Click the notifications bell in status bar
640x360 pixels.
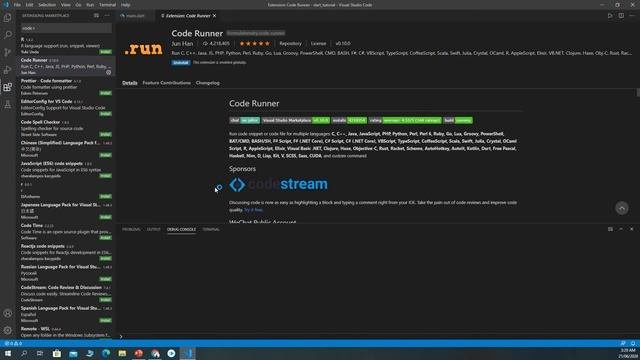(x=633, y=343)
